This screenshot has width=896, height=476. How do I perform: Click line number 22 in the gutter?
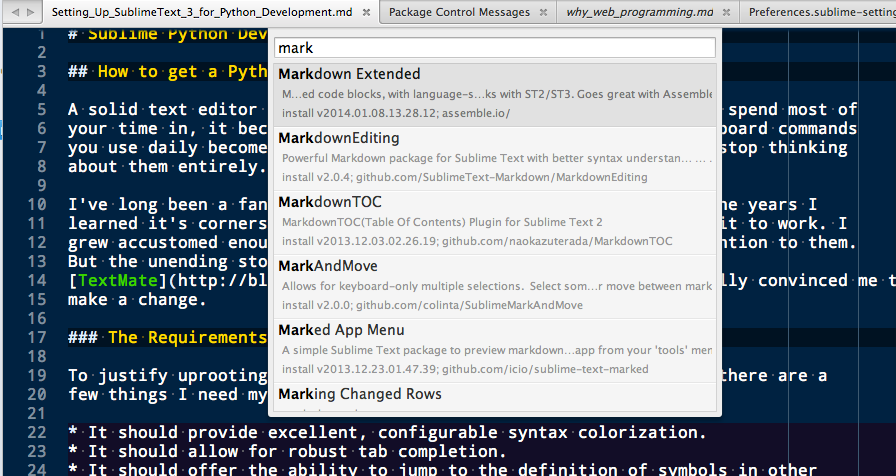click(x=38, y=432)
